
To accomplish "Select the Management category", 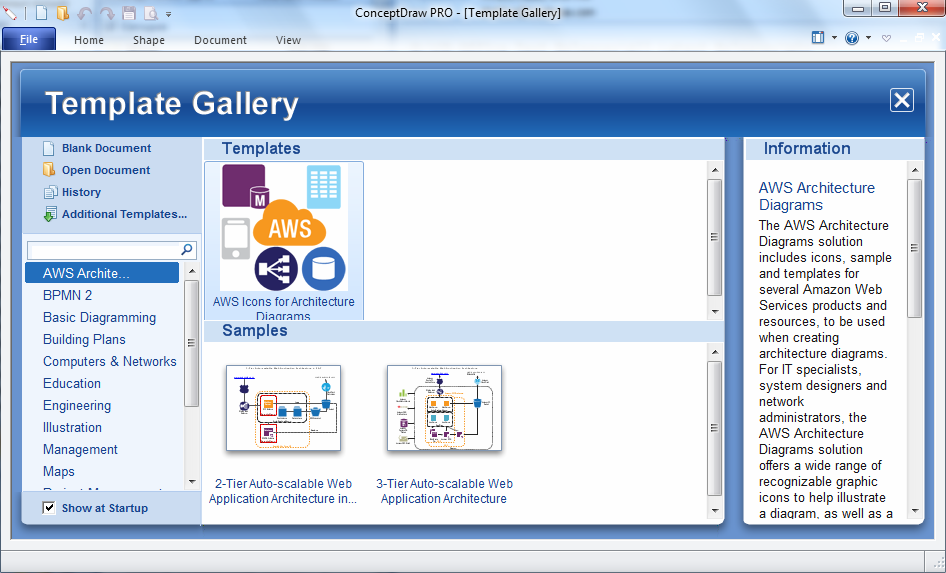I will (x=80, y=449).
